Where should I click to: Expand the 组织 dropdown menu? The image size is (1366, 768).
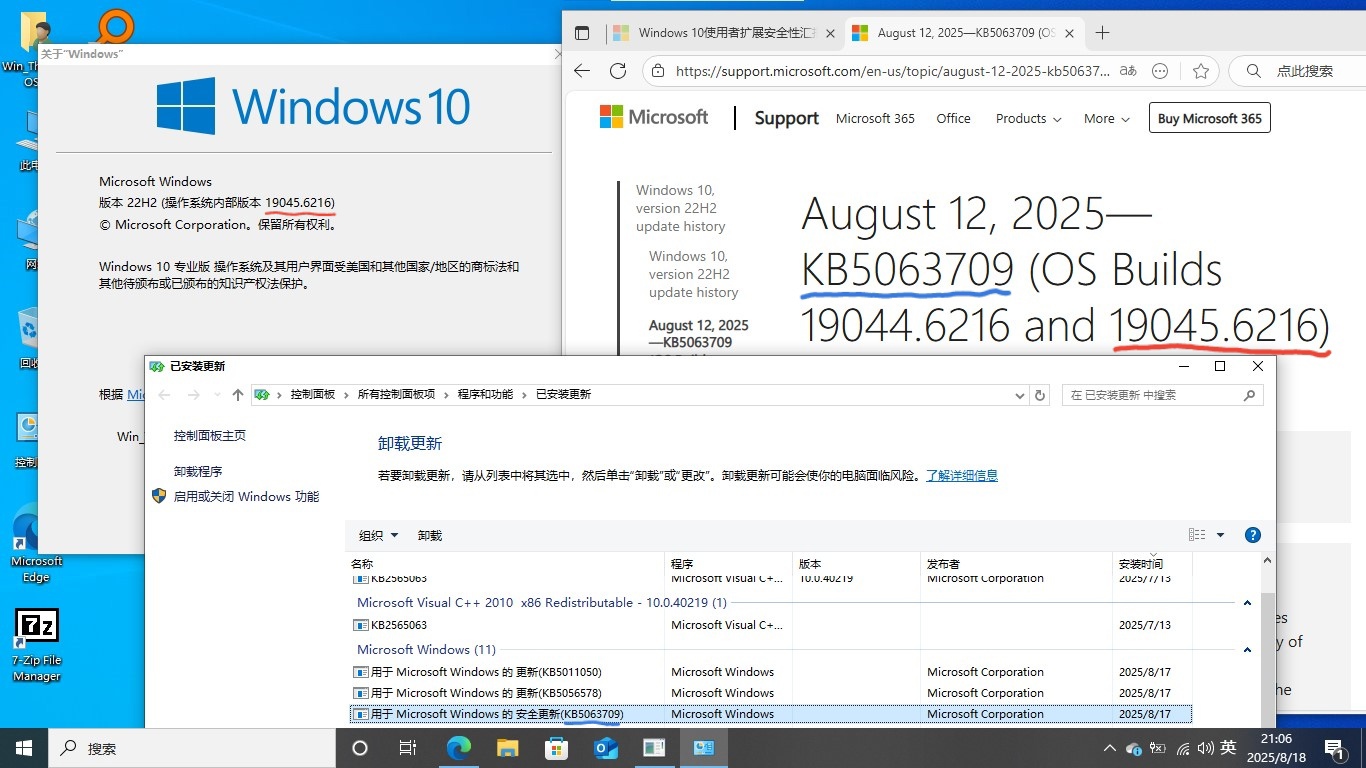(x=378, y=536)
